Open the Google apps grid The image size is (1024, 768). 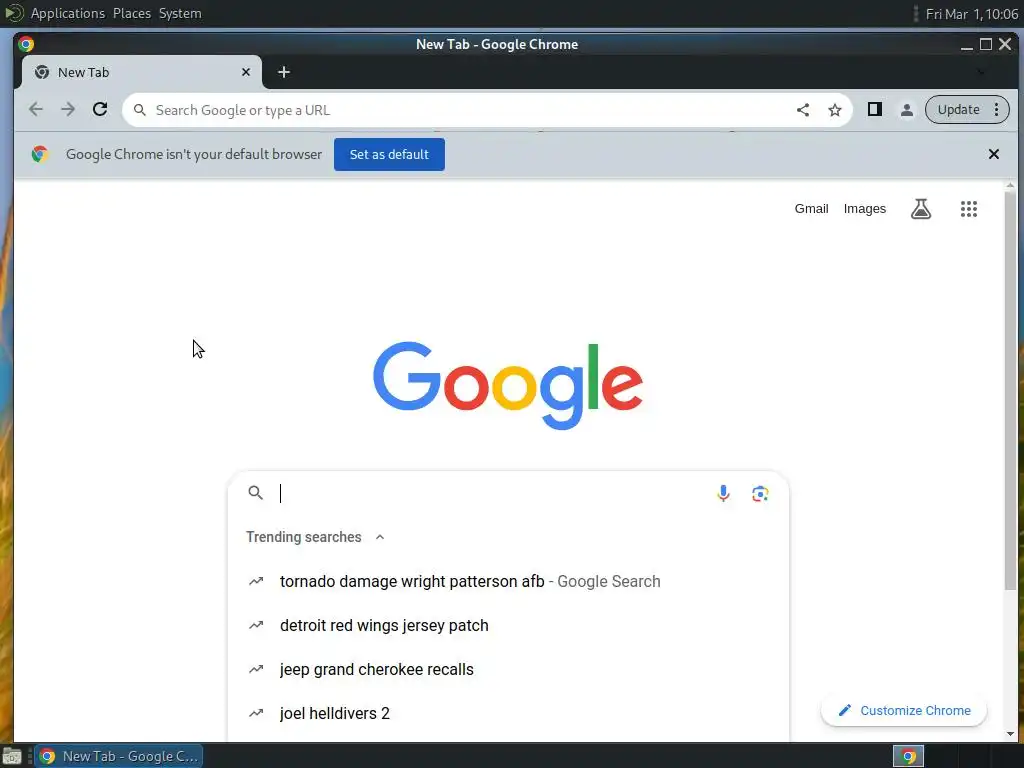[968, 209]
